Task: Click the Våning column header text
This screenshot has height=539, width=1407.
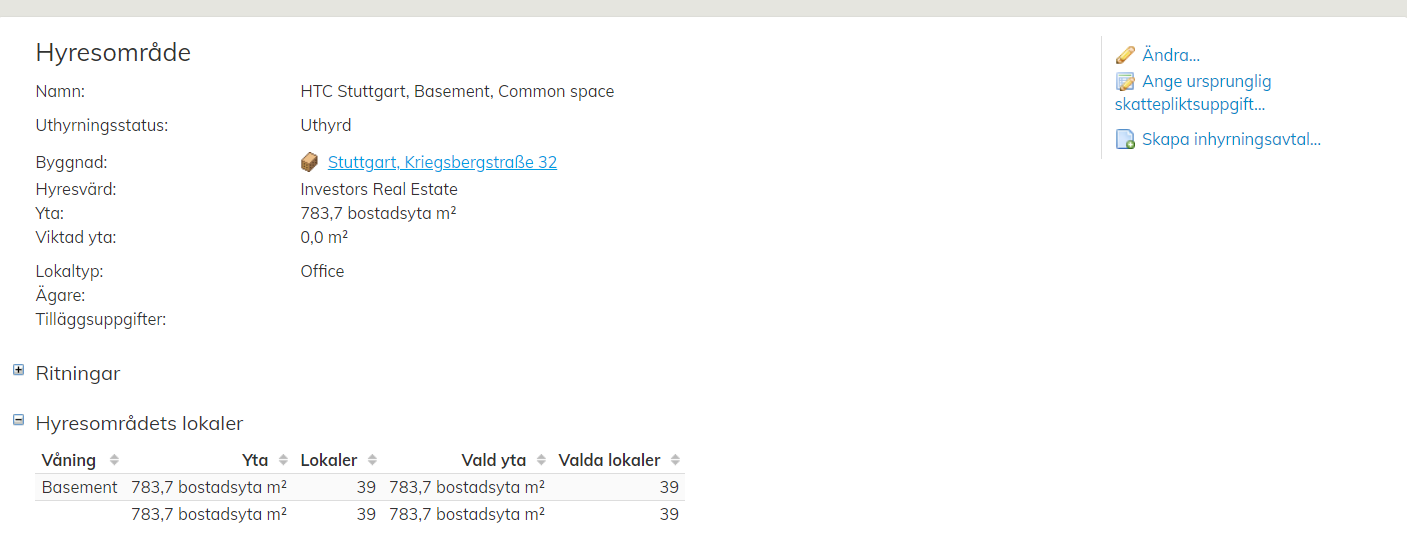Action: (69, 460)
